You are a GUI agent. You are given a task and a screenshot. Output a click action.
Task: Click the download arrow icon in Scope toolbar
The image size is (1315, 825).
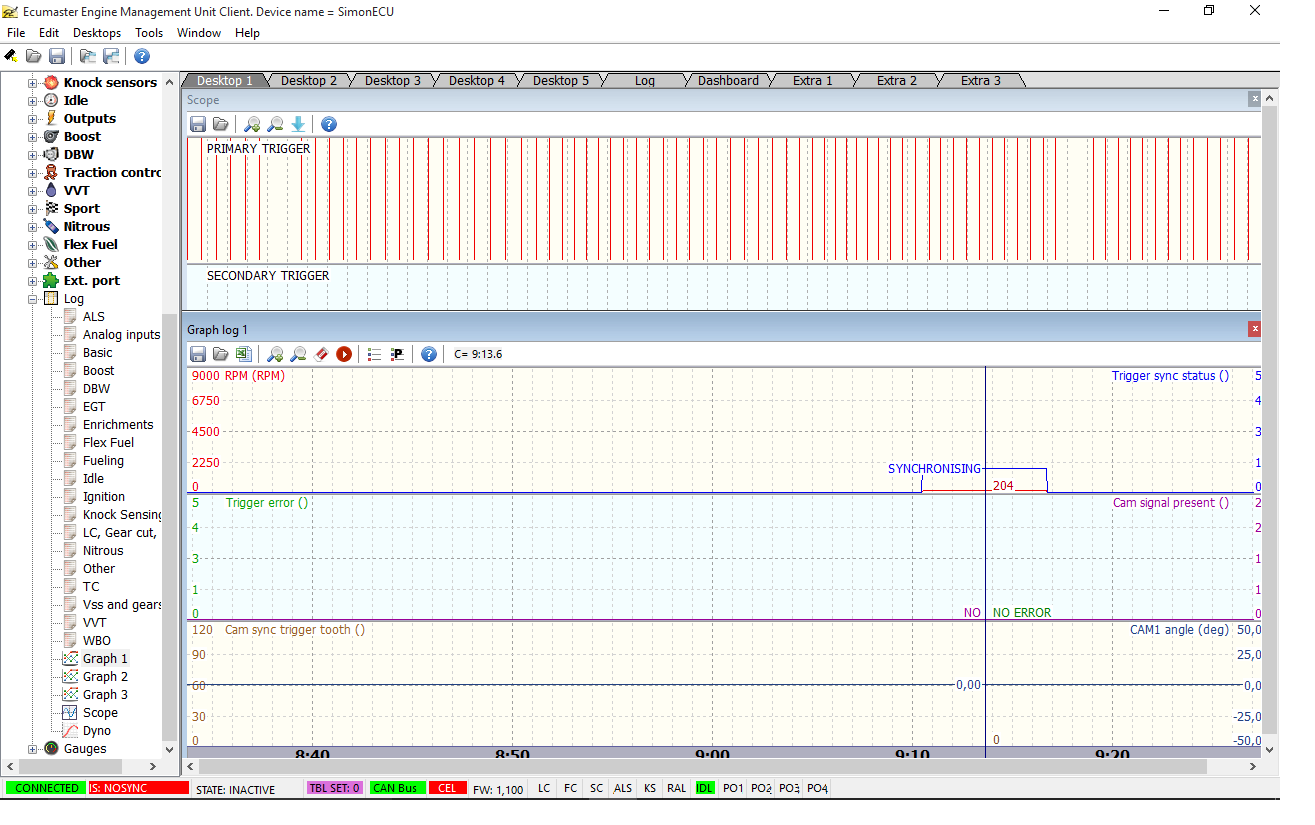point(298,124)
